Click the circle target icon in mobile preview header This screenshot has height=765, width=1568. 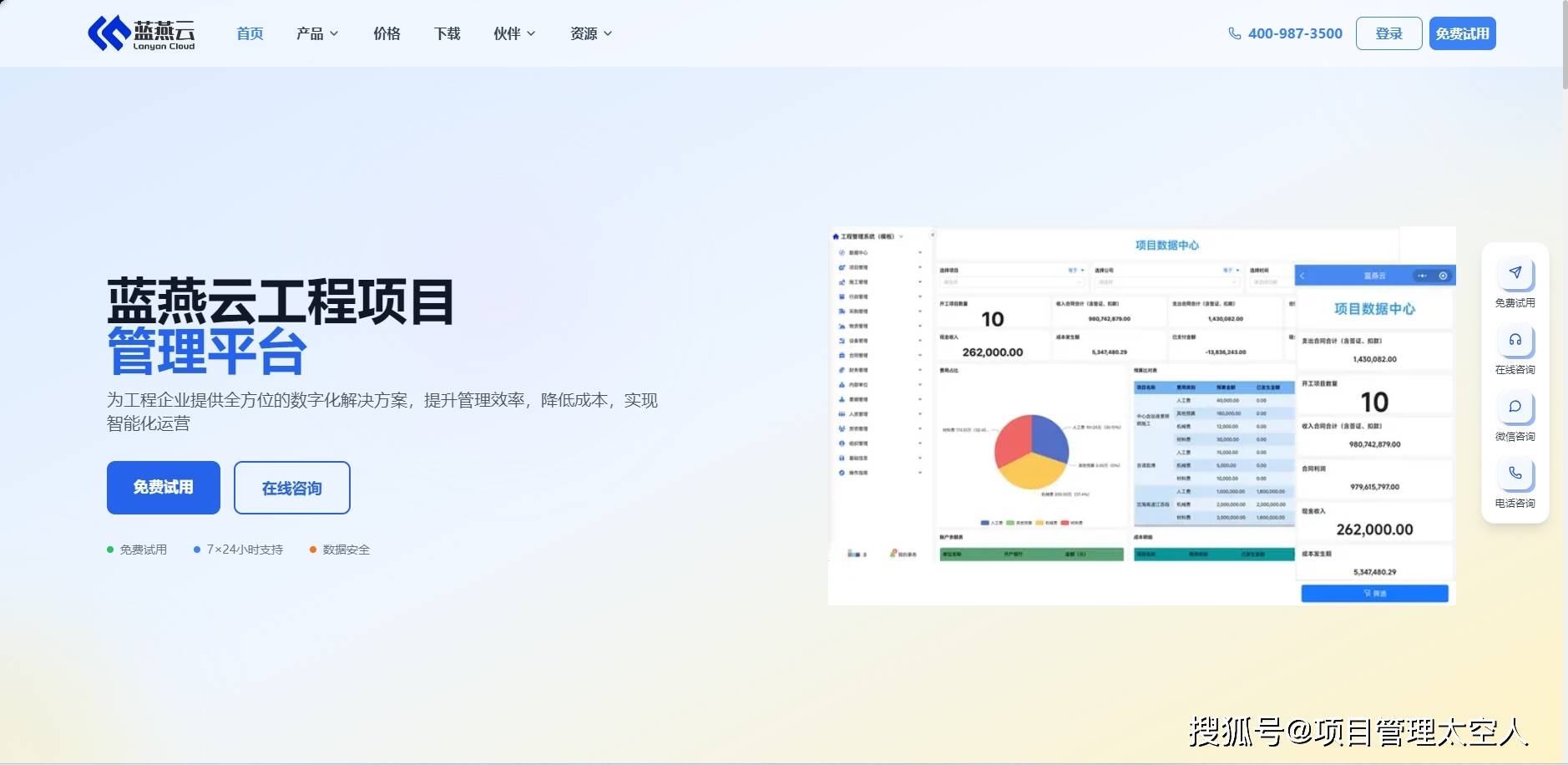1443,276
